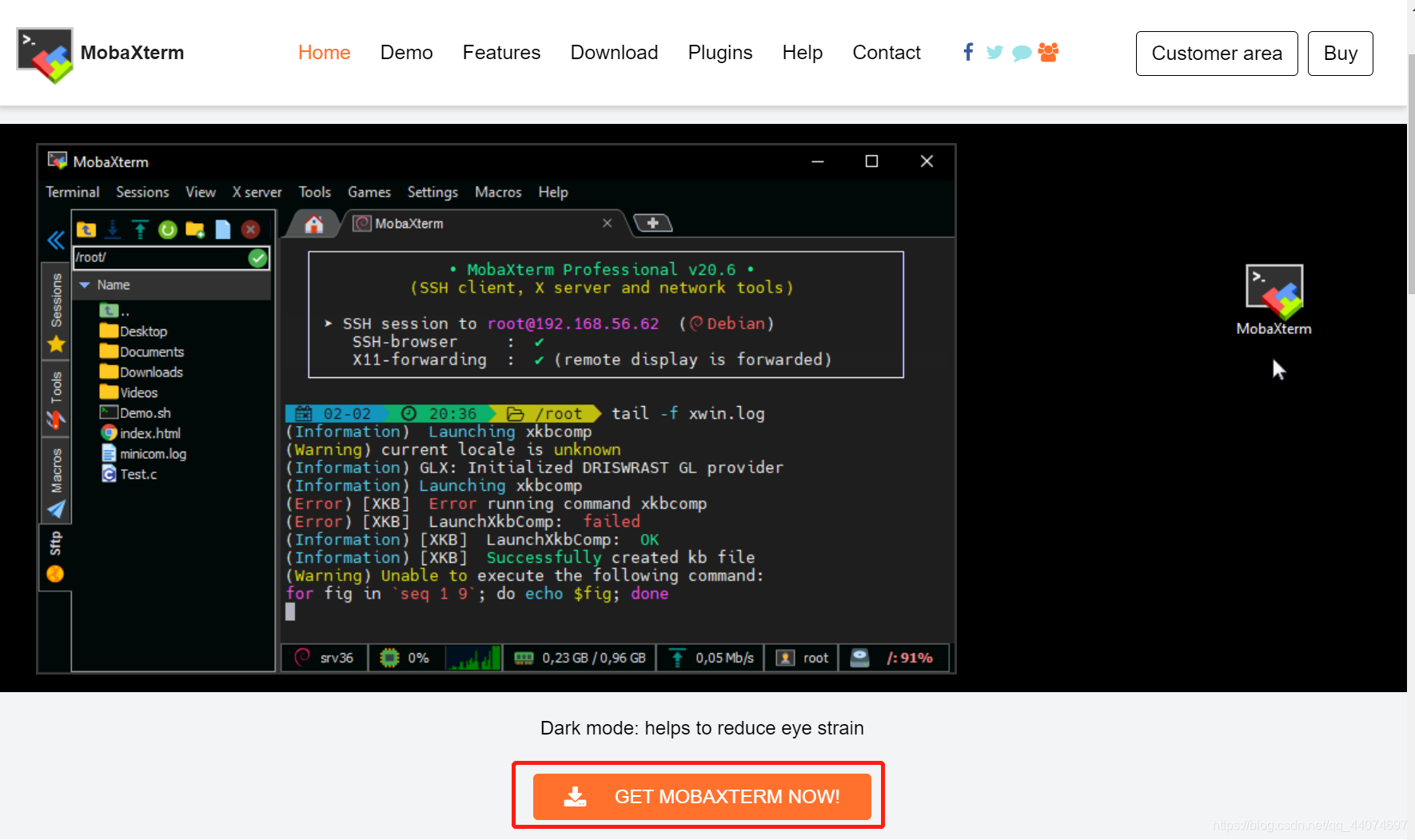Click the chat bubble forum icon
1415x840 pixels.
click(1022, 53)
